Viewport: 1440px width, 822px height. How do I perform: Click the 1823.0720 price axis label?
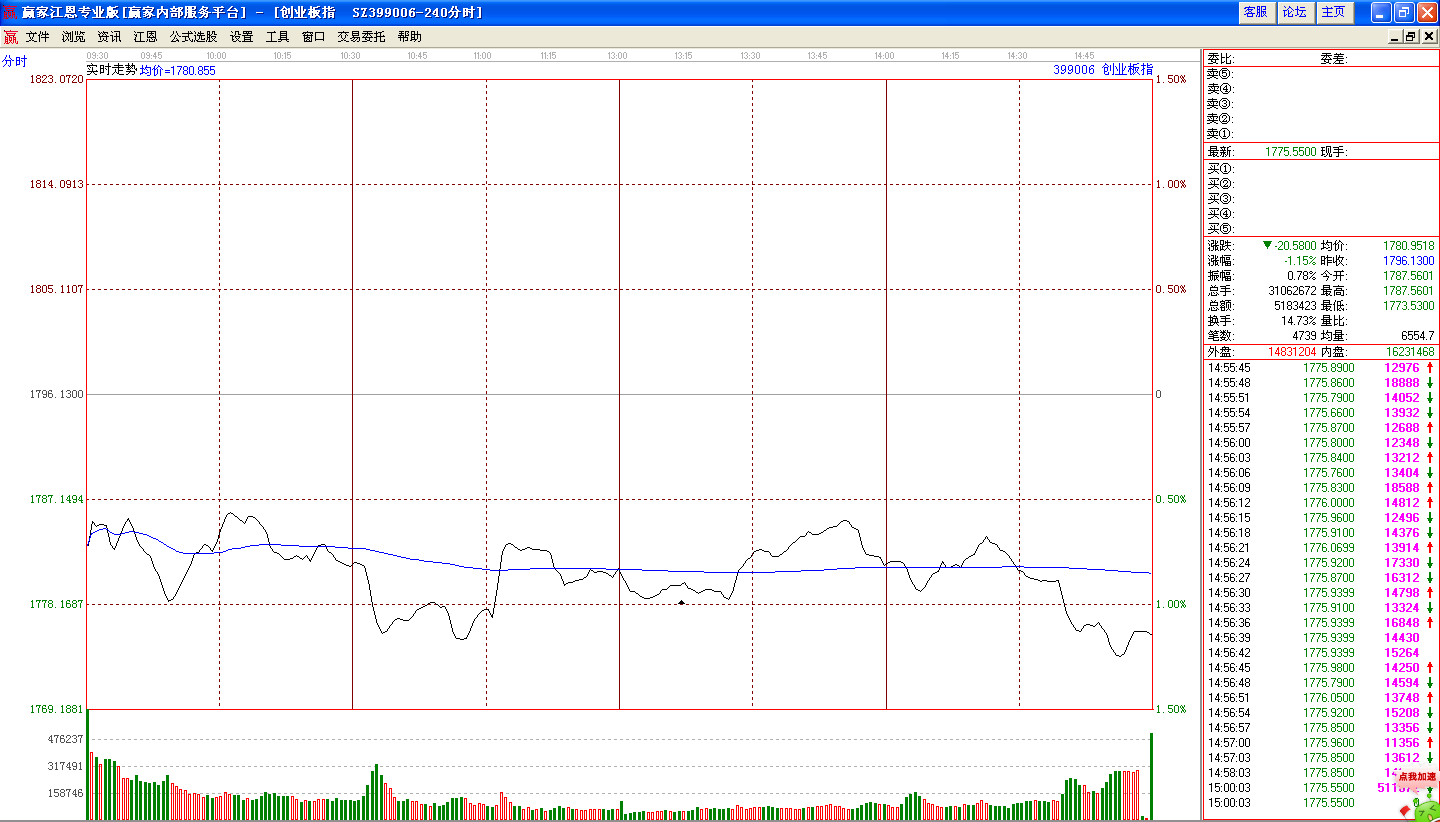pos(57,79)
